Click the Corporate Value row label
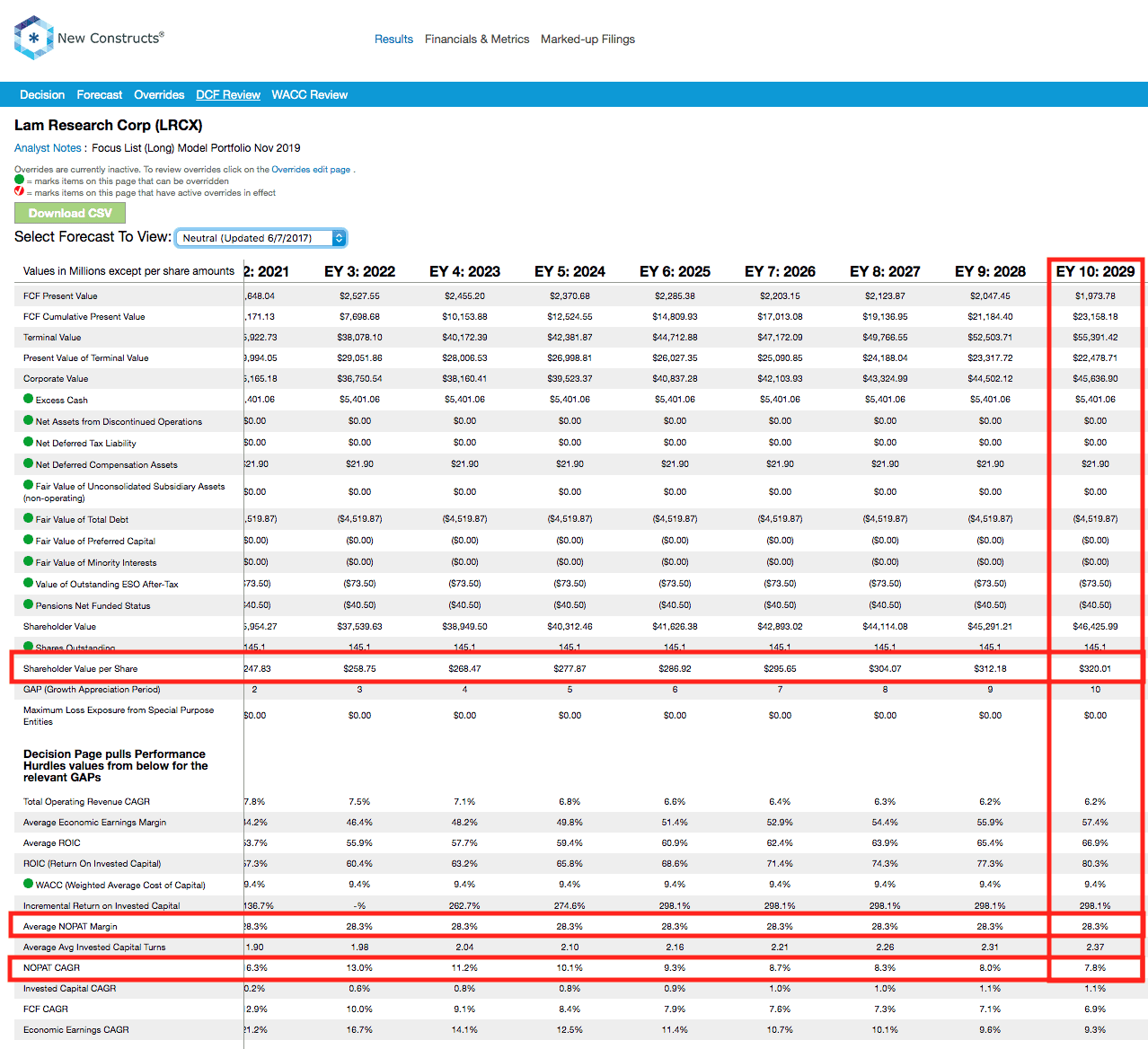 (56, 378)
